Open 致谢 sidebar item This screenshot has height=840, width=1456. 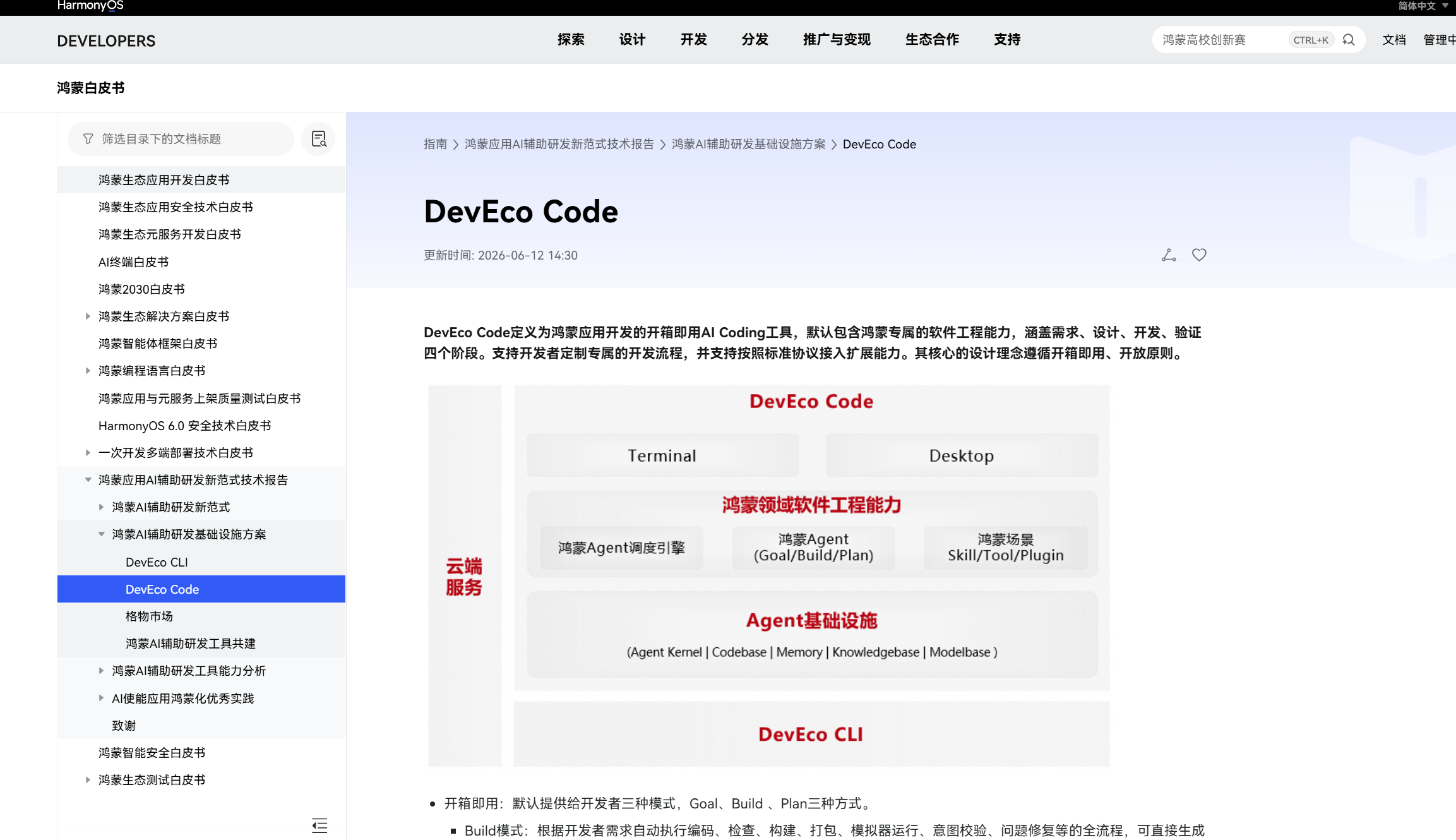pyautogui.click(x=201, y=726)
